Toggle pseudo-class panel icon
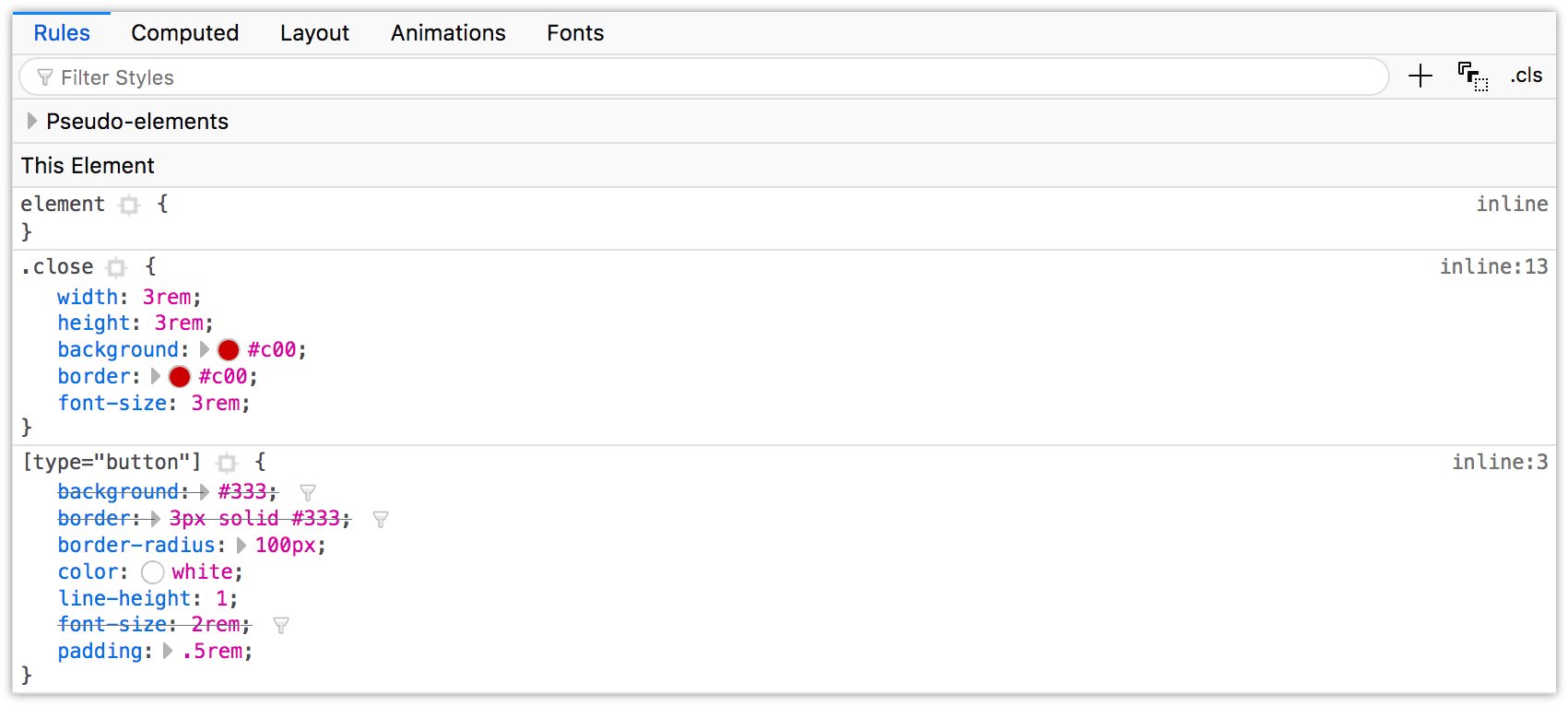1568x706 pixels. pos(1472,76)
